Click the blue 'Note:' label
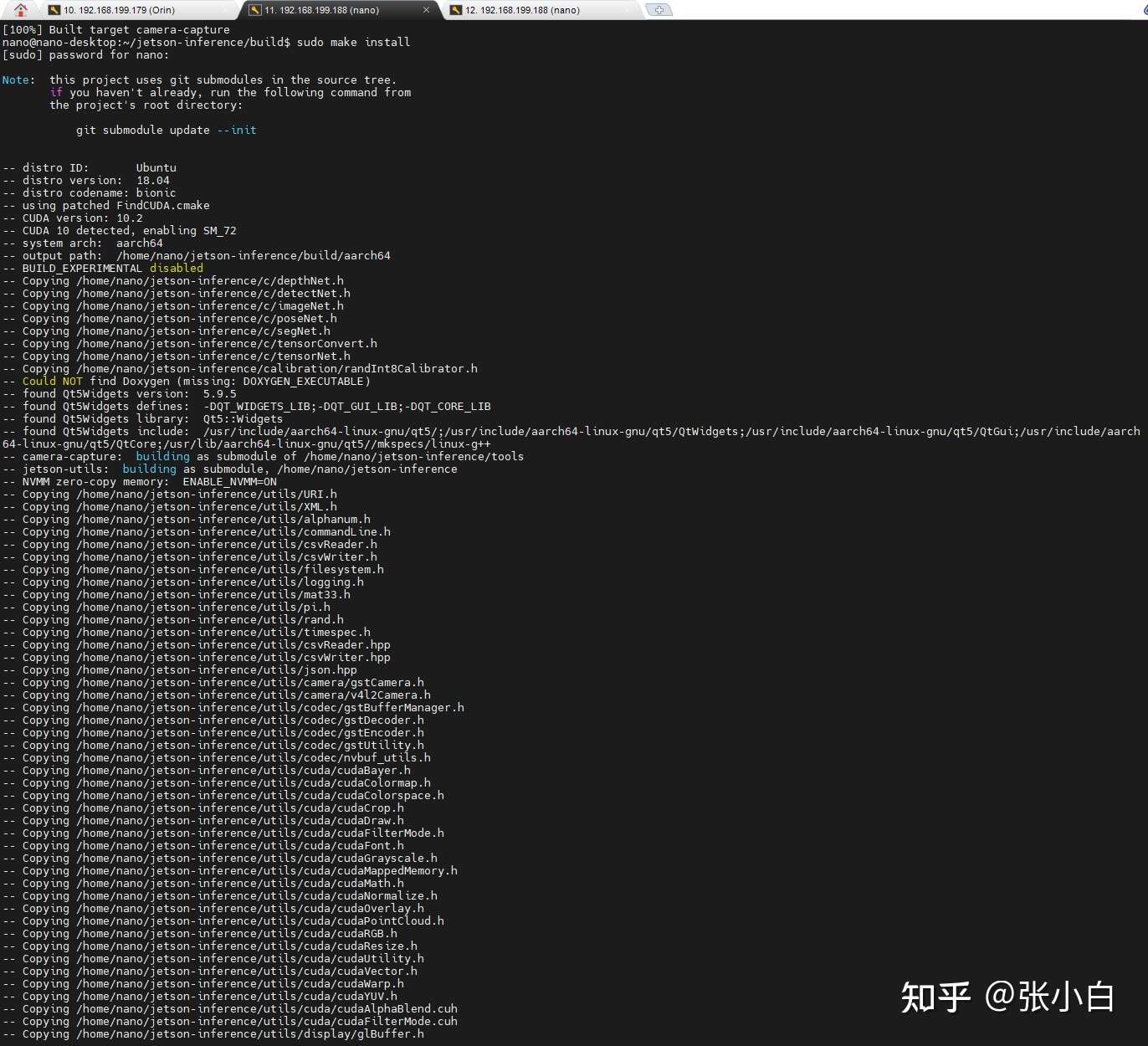 pos(18,79)
